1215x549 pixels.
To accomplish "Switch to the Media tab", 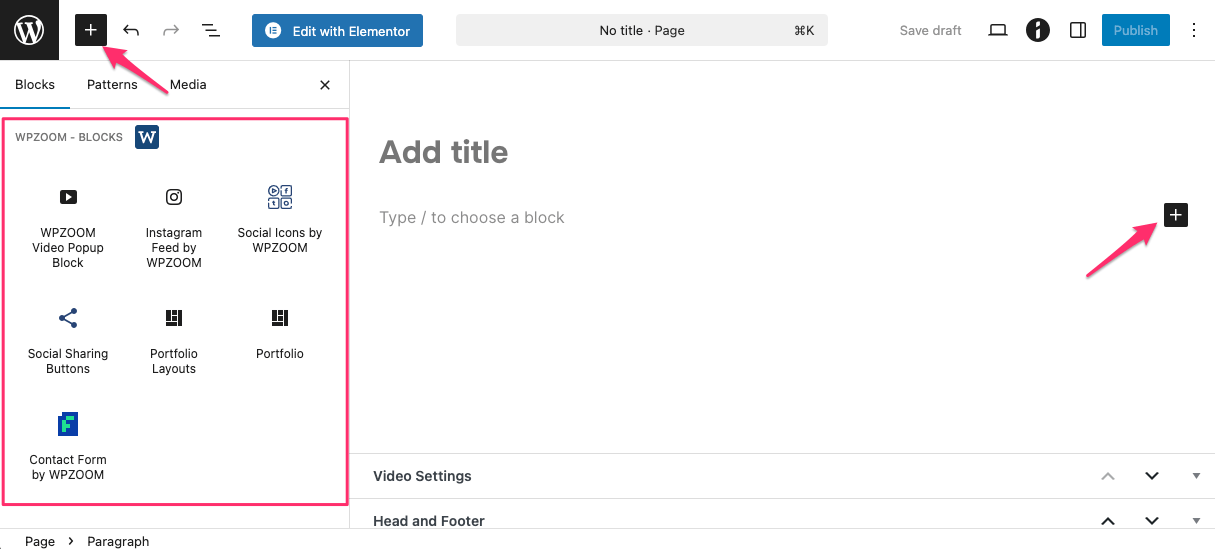I will (x=188, y=85).
